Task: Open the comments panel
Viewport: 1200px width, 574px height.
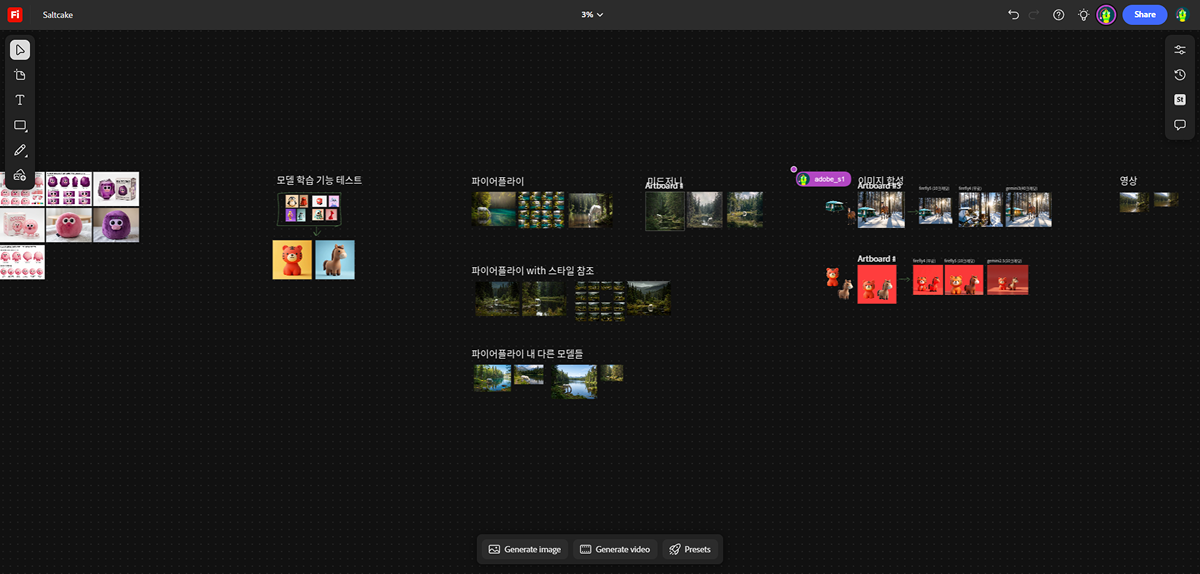Action: click(1180, 125)
